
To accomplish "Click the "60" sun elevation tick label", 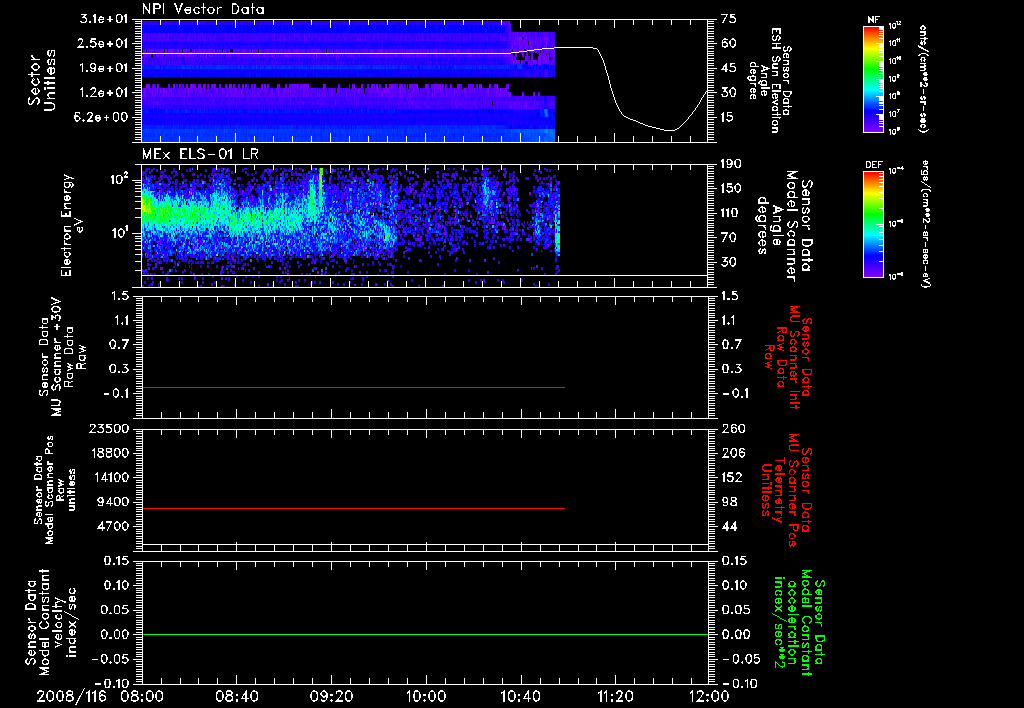I will (x=728, y=43).
